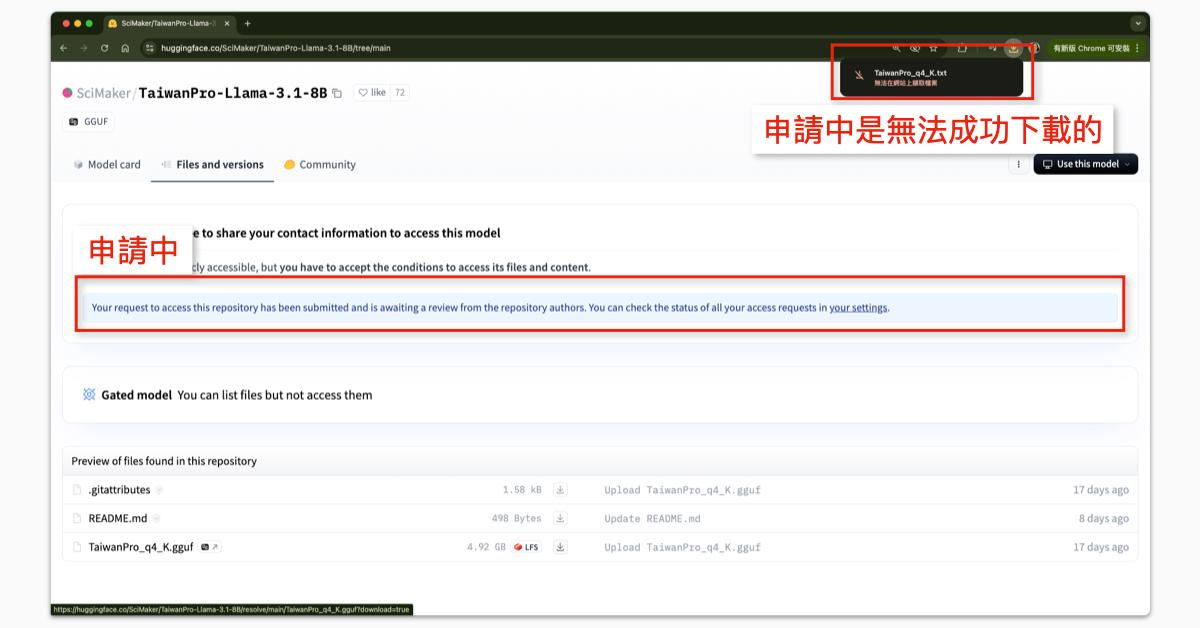Open the Chrome downloads icon in toolbar
This screenshot has height=628, width=1200.
point(1013,47)
